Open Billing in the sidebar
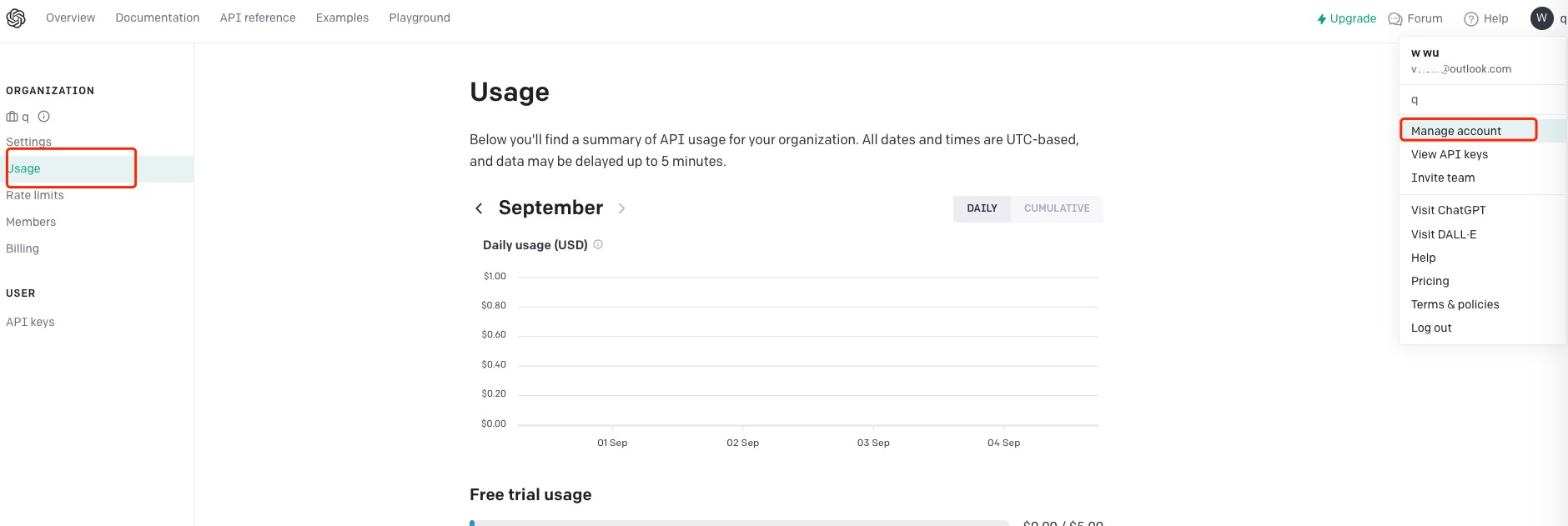 pos(23,248)
